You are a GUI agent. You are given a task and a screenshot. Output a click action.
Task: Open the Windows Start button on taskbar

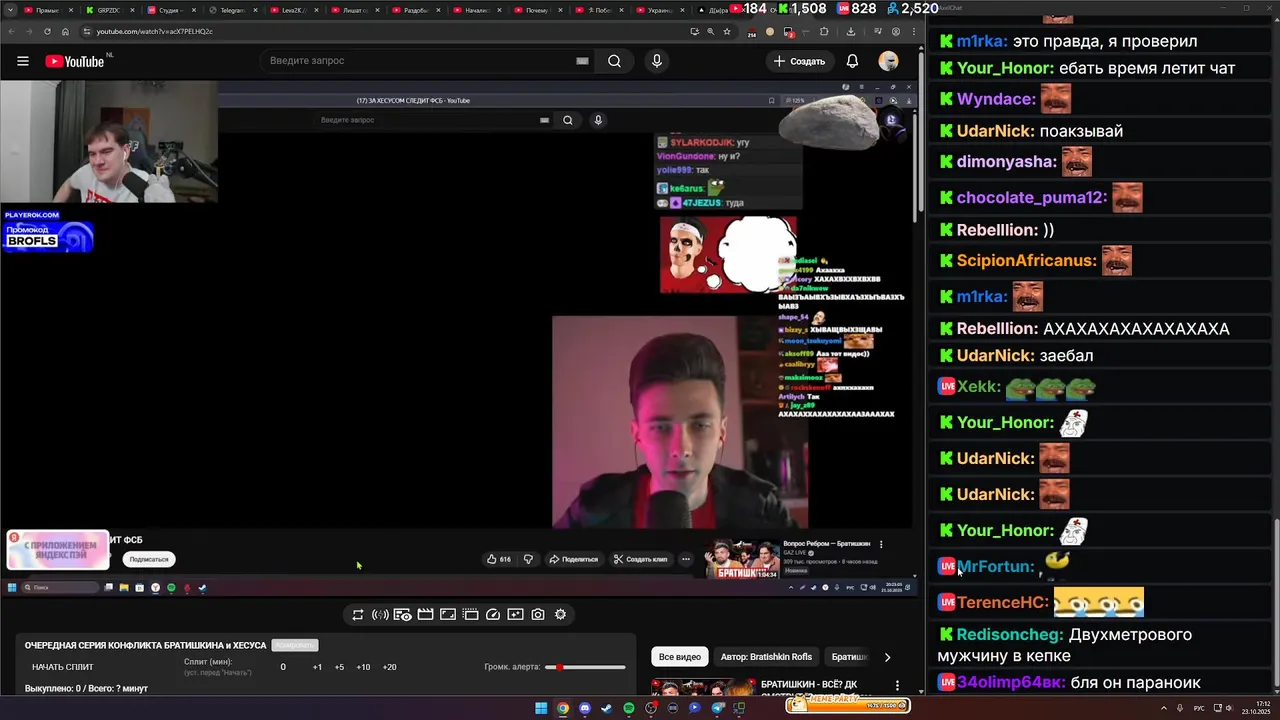541,708
